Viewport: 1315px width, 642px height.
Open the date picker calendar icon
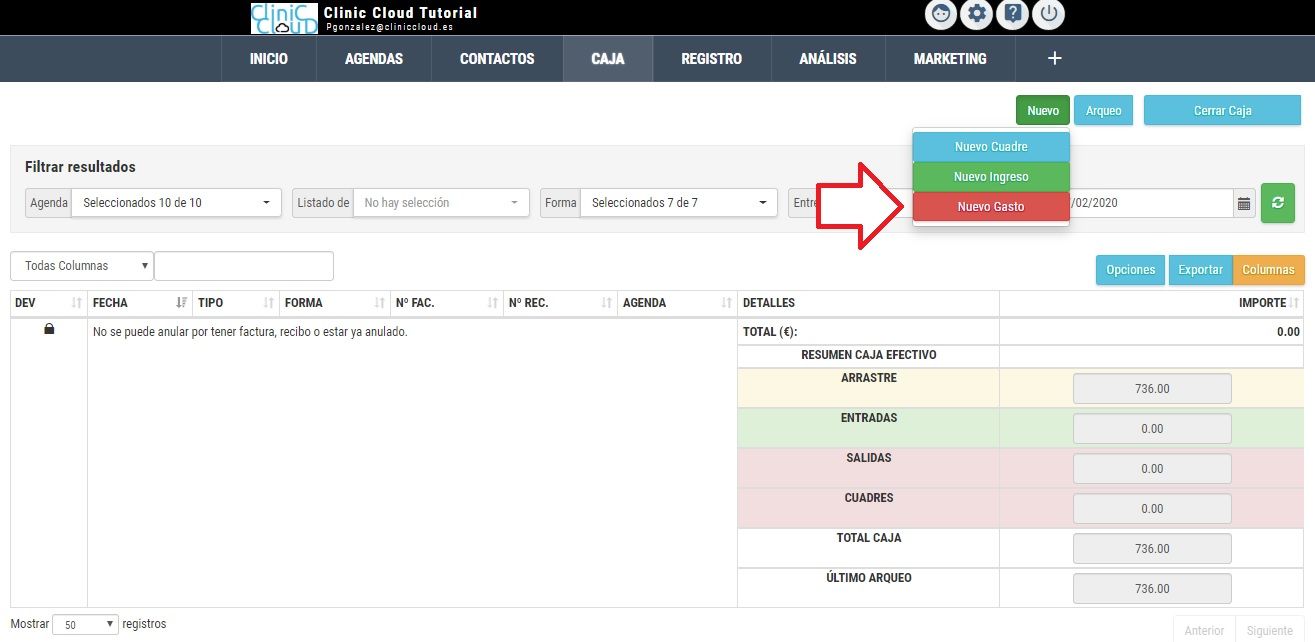1244,204
